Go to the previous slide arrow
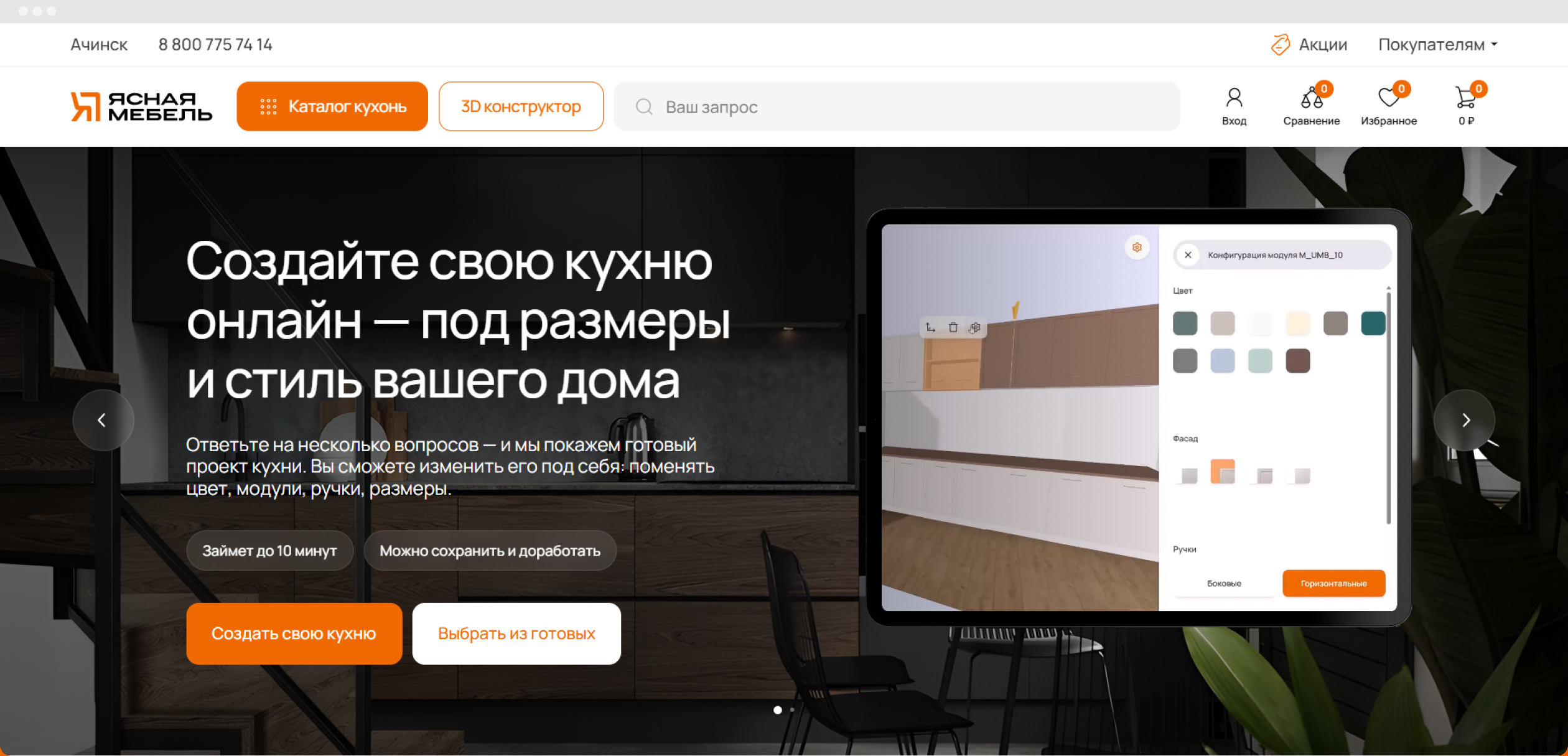This screenshot has width=1568, height=756. click(x=103, y=420)
